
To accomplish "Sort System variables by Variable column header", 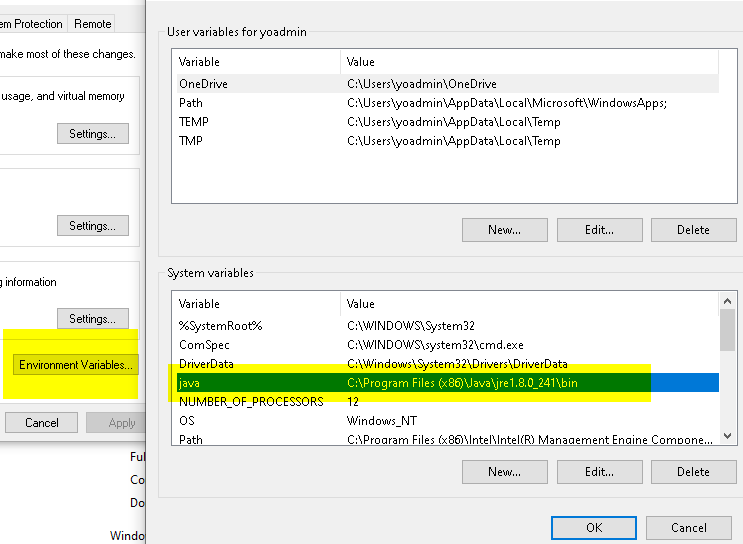I will (255, 304).
